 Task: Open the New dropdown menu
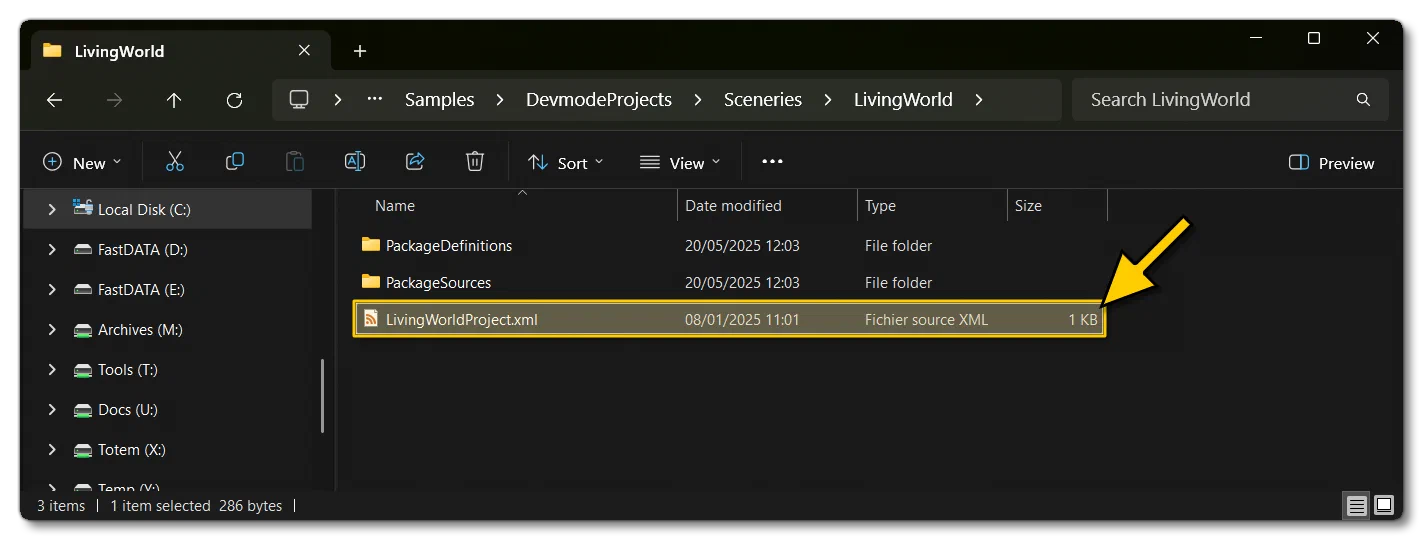(x=82, y=163)
